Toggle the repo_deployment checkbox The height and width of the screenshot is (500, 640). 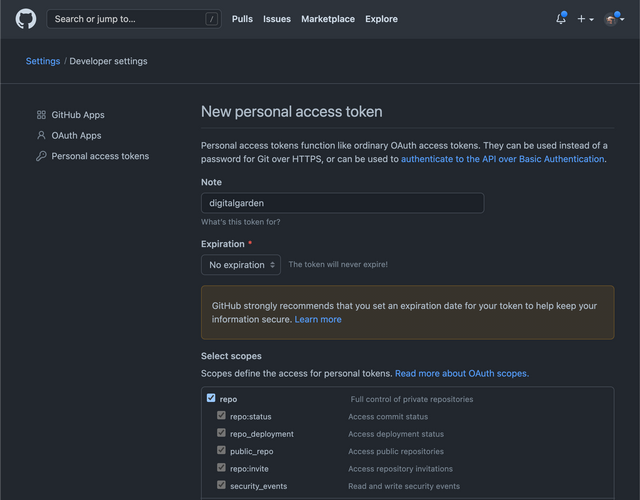click(x=221, y=433)
